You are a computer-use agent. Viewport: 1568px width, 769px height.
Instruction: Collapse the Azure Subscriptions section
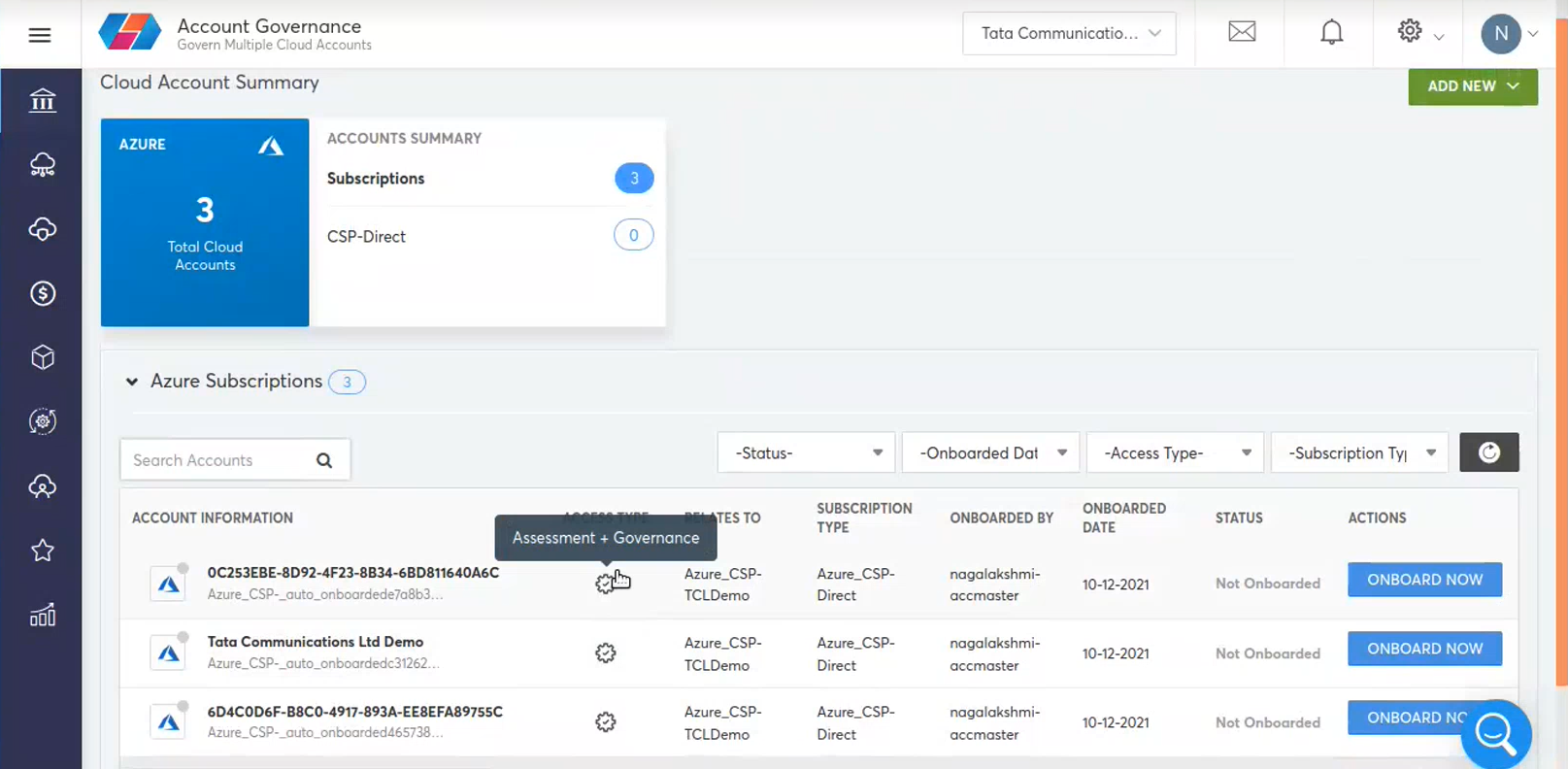coord(132,382)
